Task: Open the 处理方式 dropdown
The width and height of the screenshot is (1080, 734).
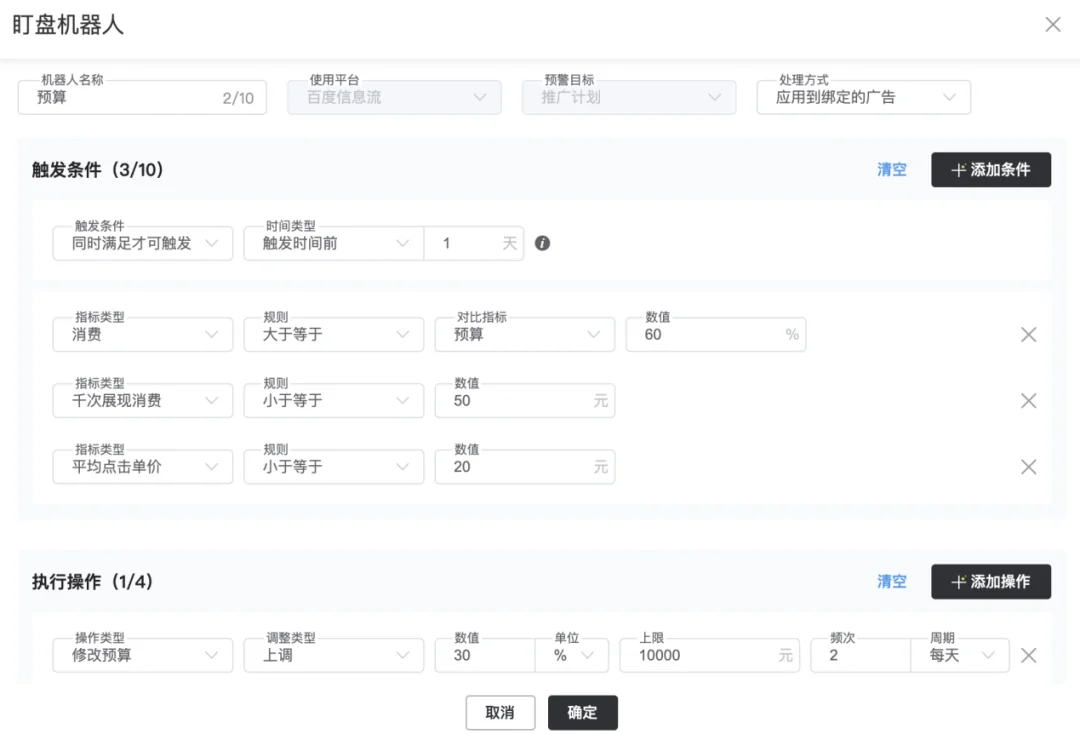Action: (864, 98)
